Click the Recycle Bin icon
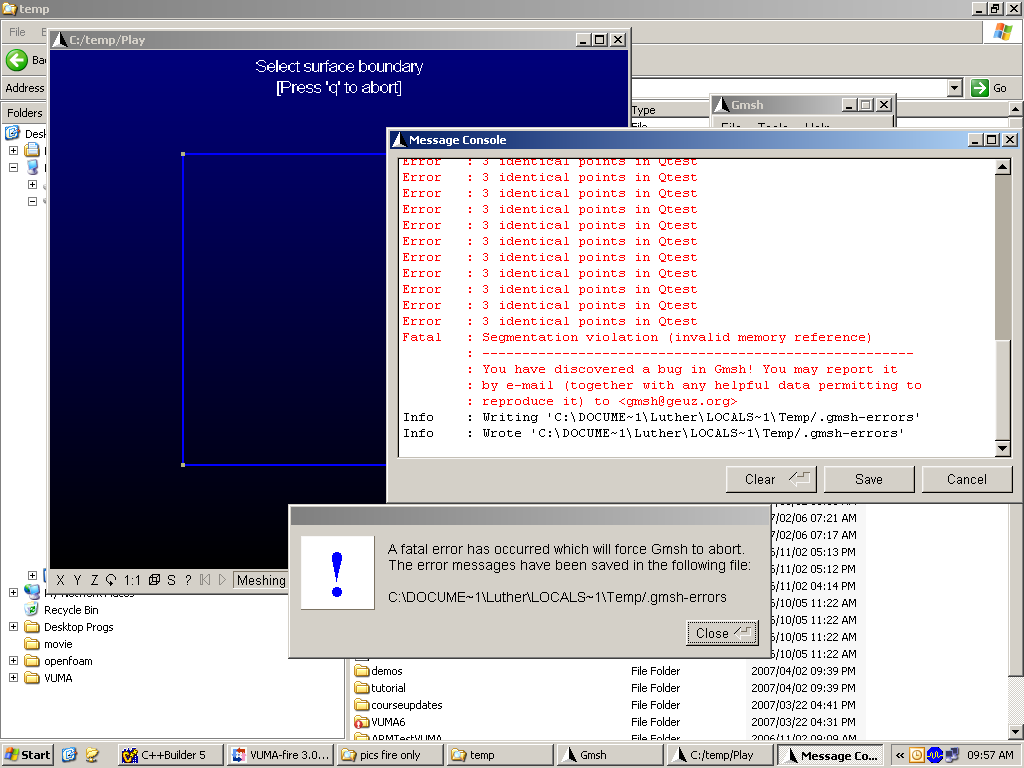Screen dimensions: 1024x768 point(31,609)
